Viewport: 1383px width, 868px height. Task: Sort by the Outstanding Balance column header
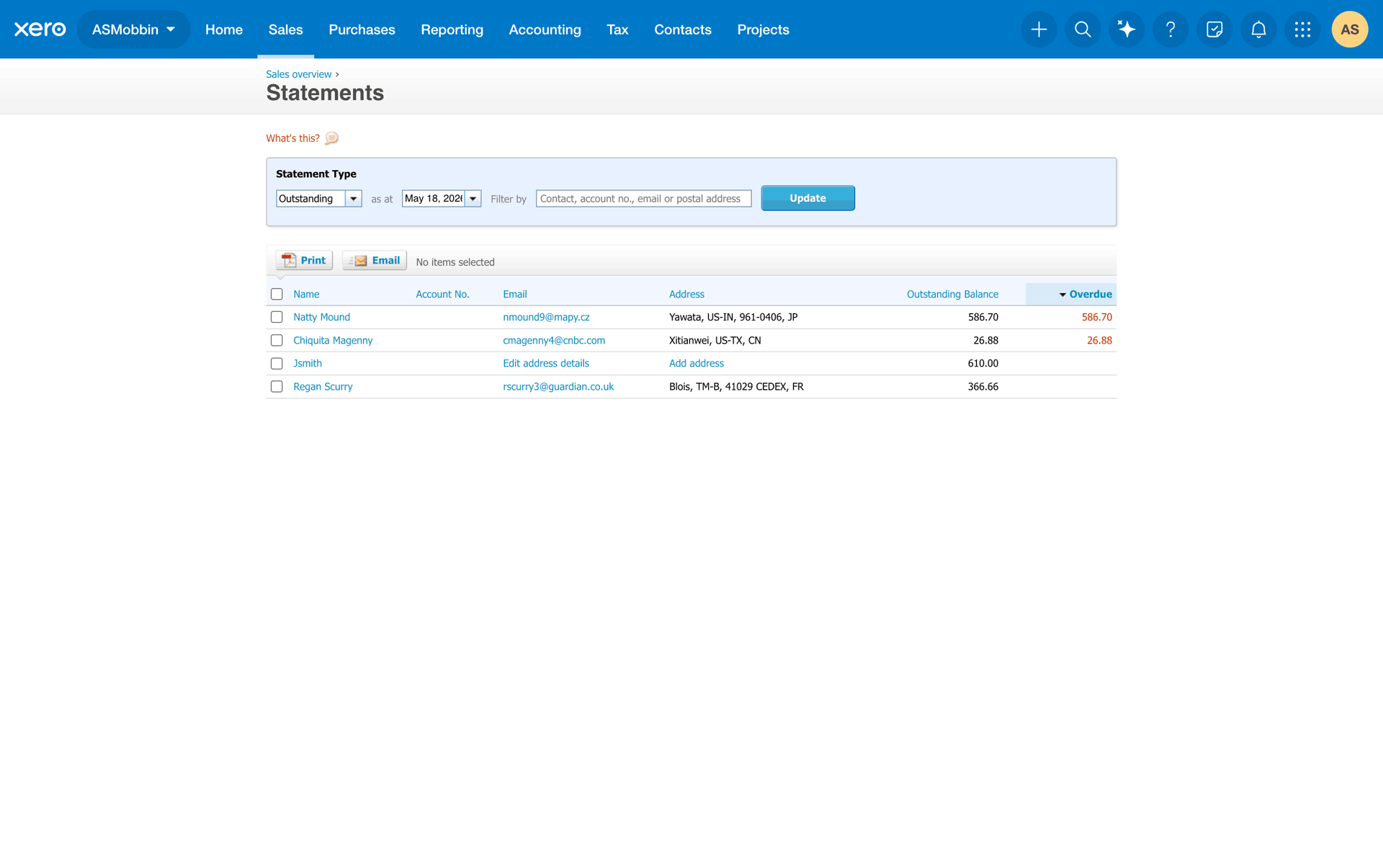click(x=952, y=294)
